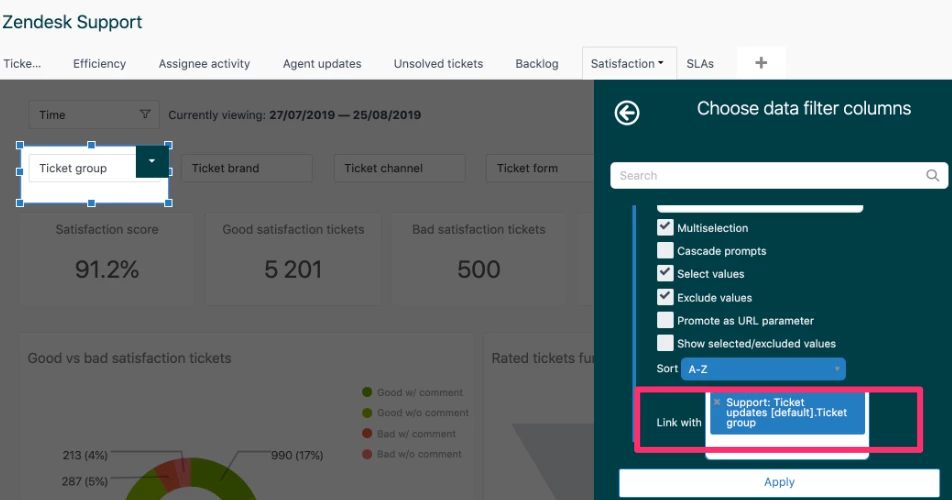Screen dimensions: 952x500
Task: Click the Satisfaction score 91.2% card
Action: tap(107, 258)
